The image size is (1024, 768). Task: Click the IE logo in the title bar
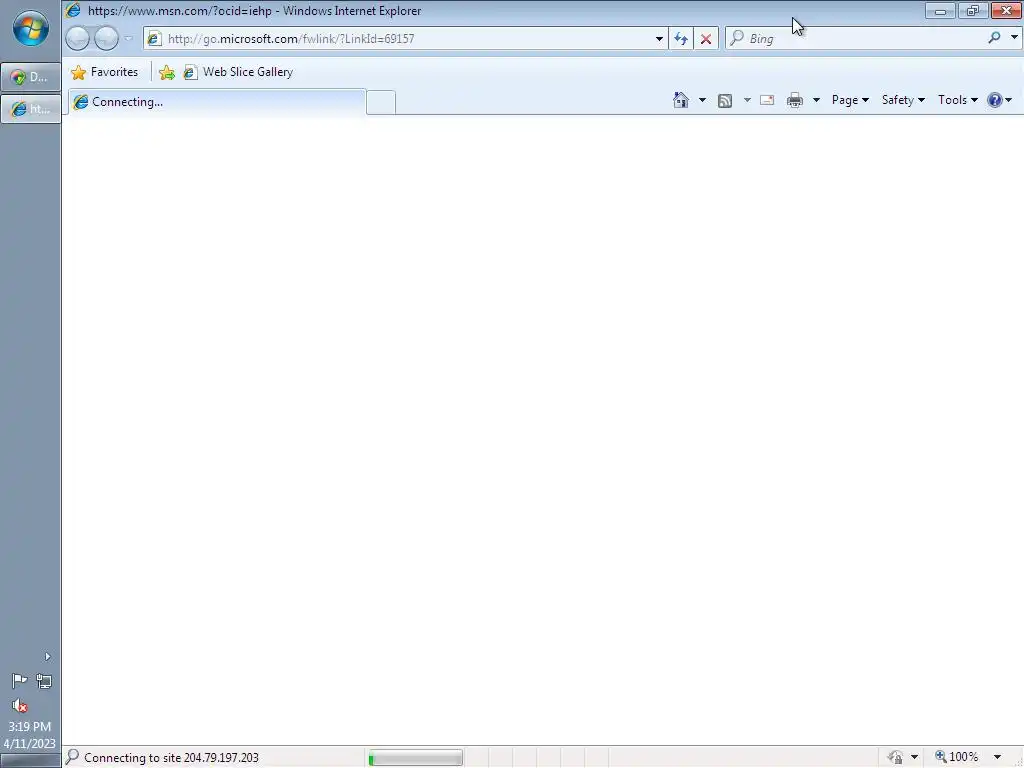(73, 10)
